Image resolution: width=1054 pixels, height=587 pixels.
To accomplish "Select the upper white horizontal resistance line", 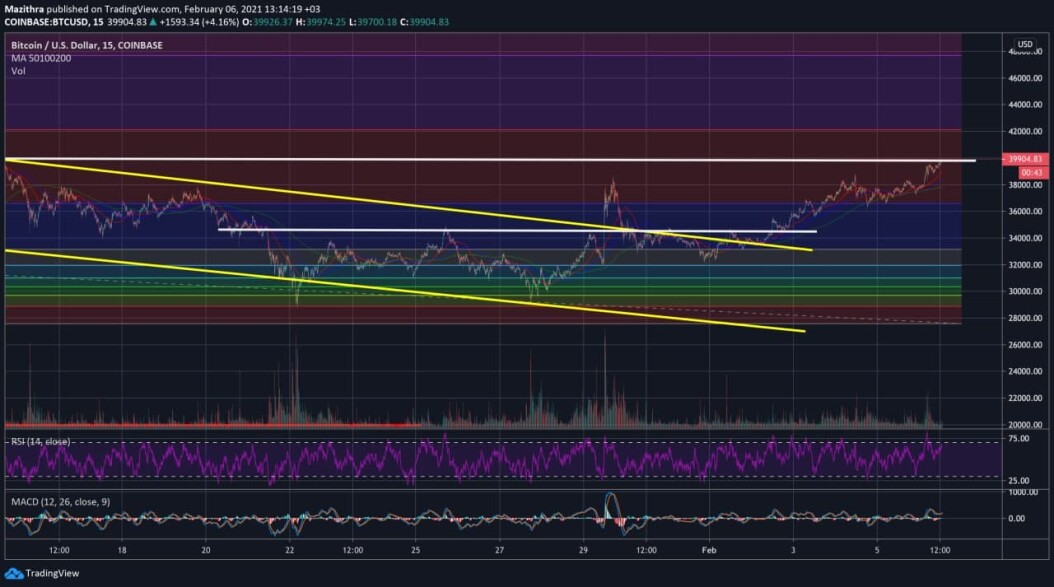I will (490, 160).
